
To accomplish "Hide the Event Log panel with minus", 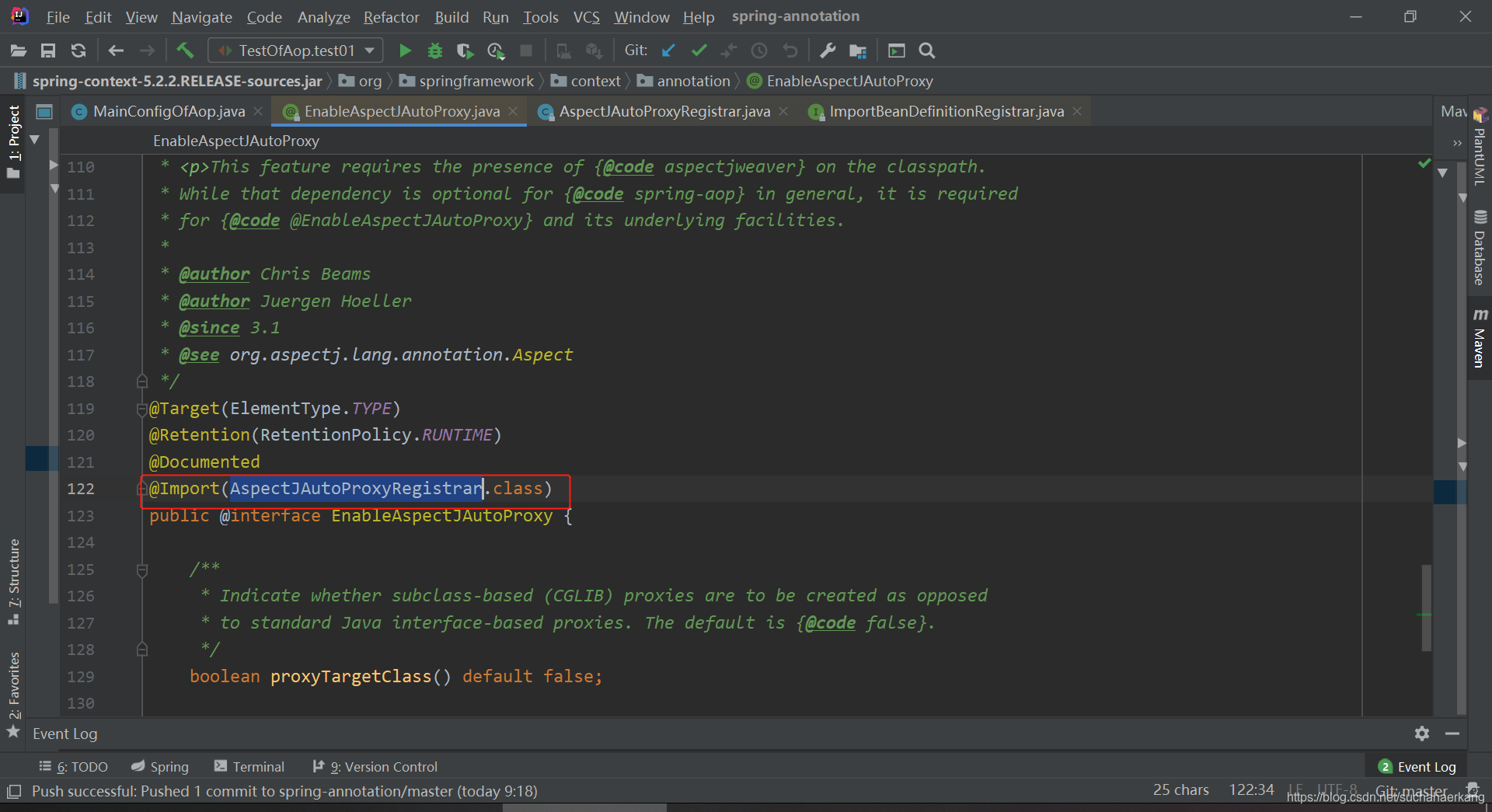I will (x=1452, y=734).
